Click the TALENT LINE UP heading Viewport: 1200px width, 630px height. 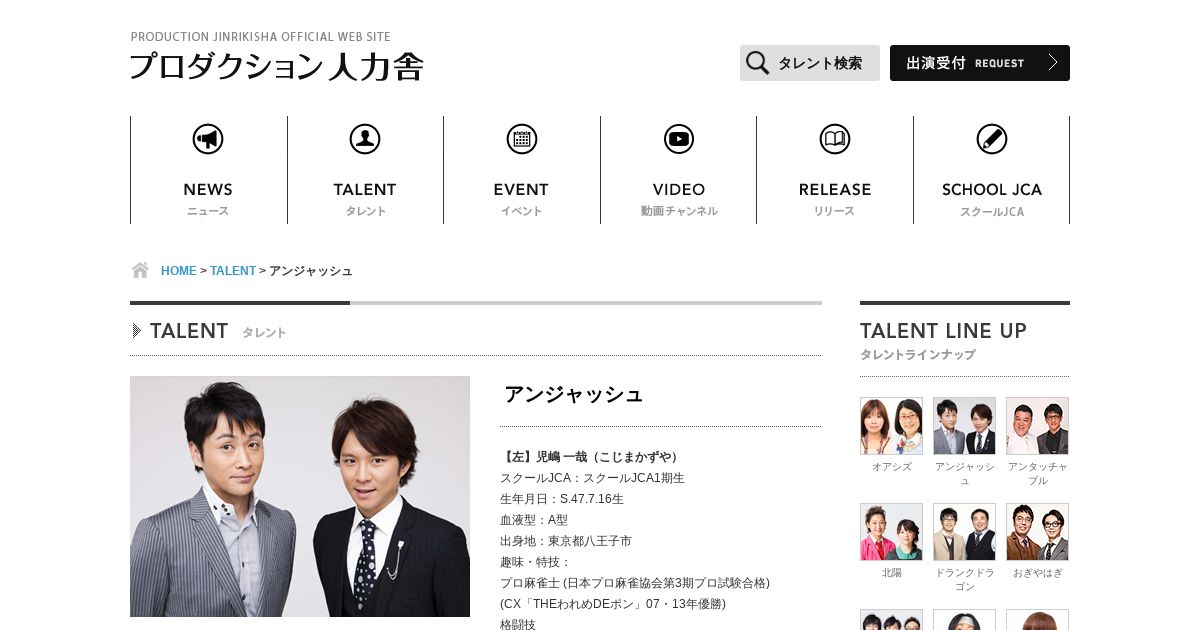pyautogui.click(x=943, y=331)
